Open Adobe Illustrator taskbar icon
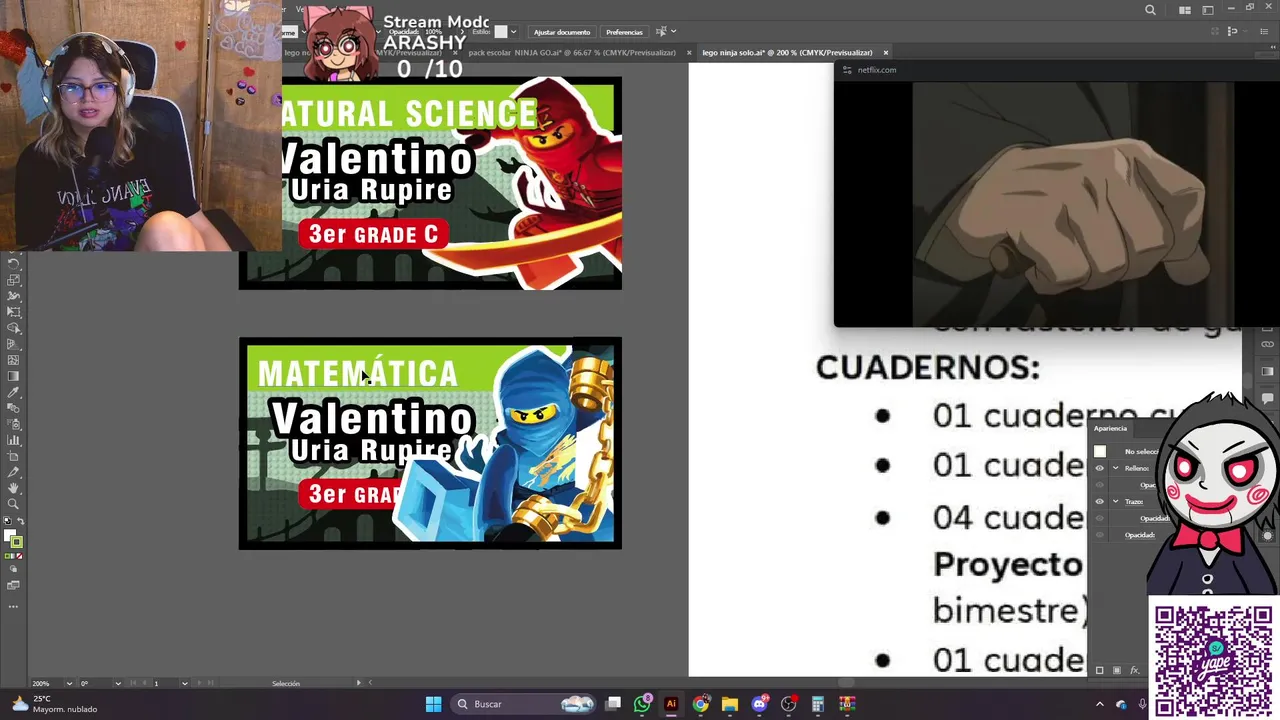 pos(671,704)
